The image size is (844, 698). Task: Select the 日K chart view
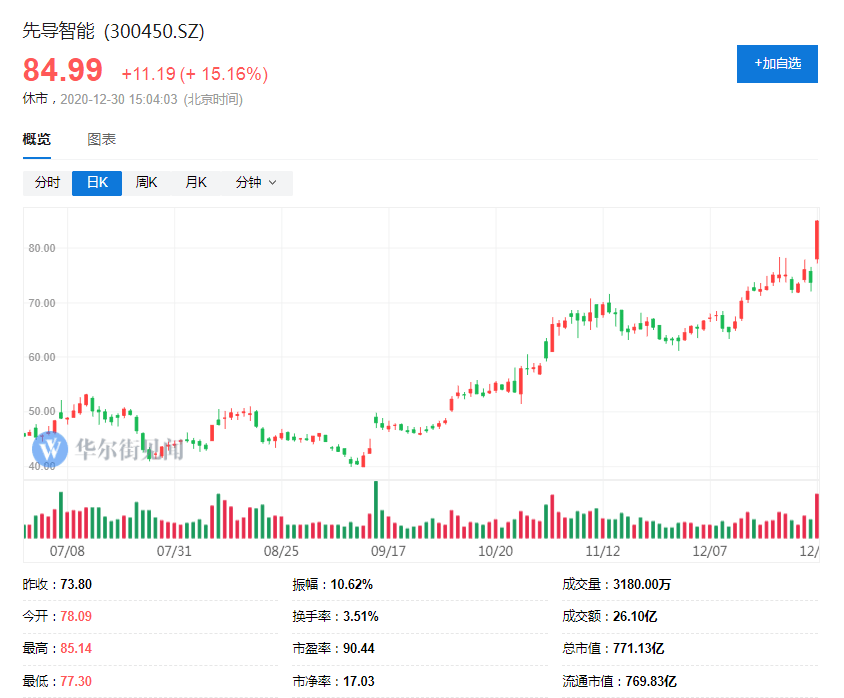click(x=97, y=183)
